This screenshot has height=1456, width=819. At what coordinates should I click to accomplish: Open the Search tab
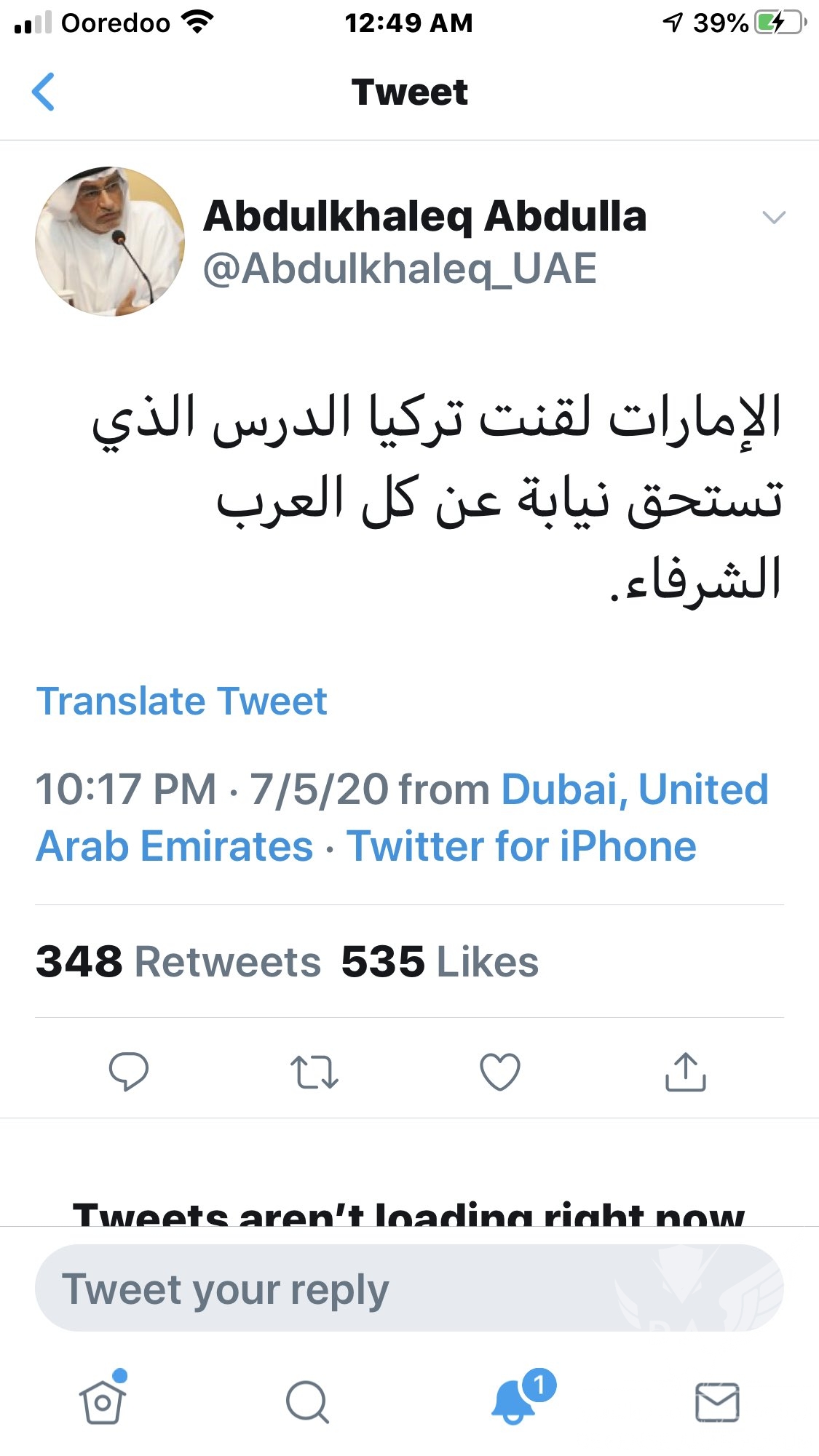307,1401
